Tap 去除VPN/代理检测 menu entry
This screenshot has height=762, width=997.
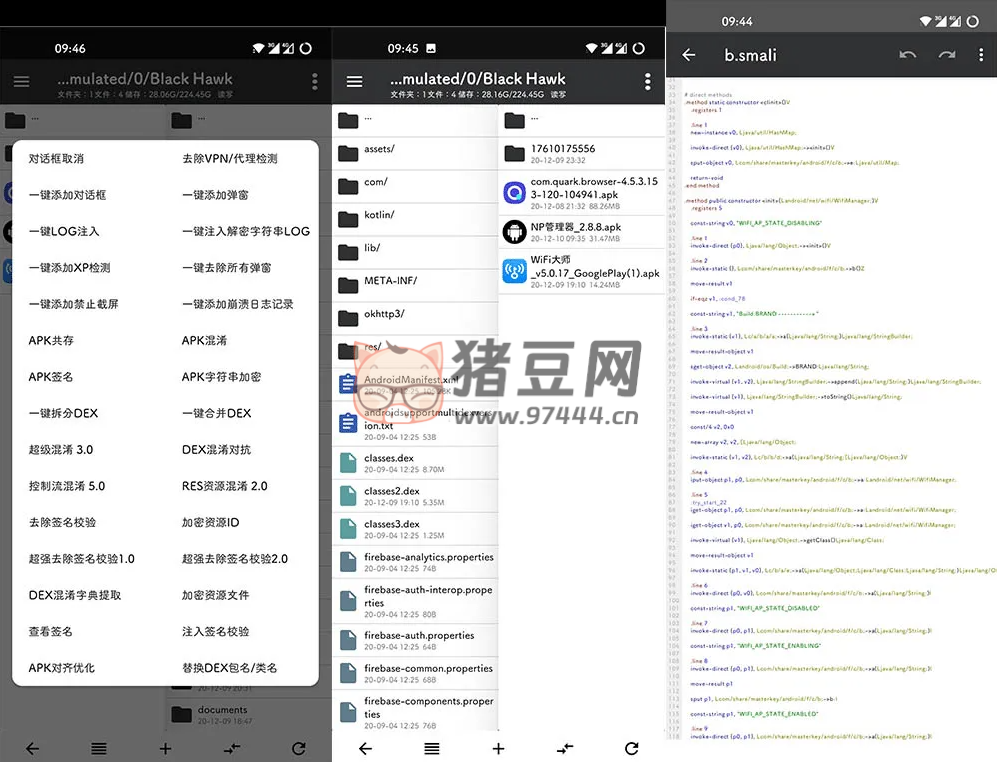[x=229, y=158]
